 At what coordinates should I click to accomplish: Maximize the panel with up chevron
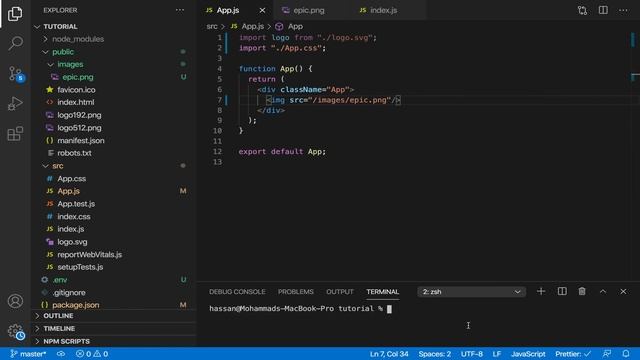click(x=603, y=291)
